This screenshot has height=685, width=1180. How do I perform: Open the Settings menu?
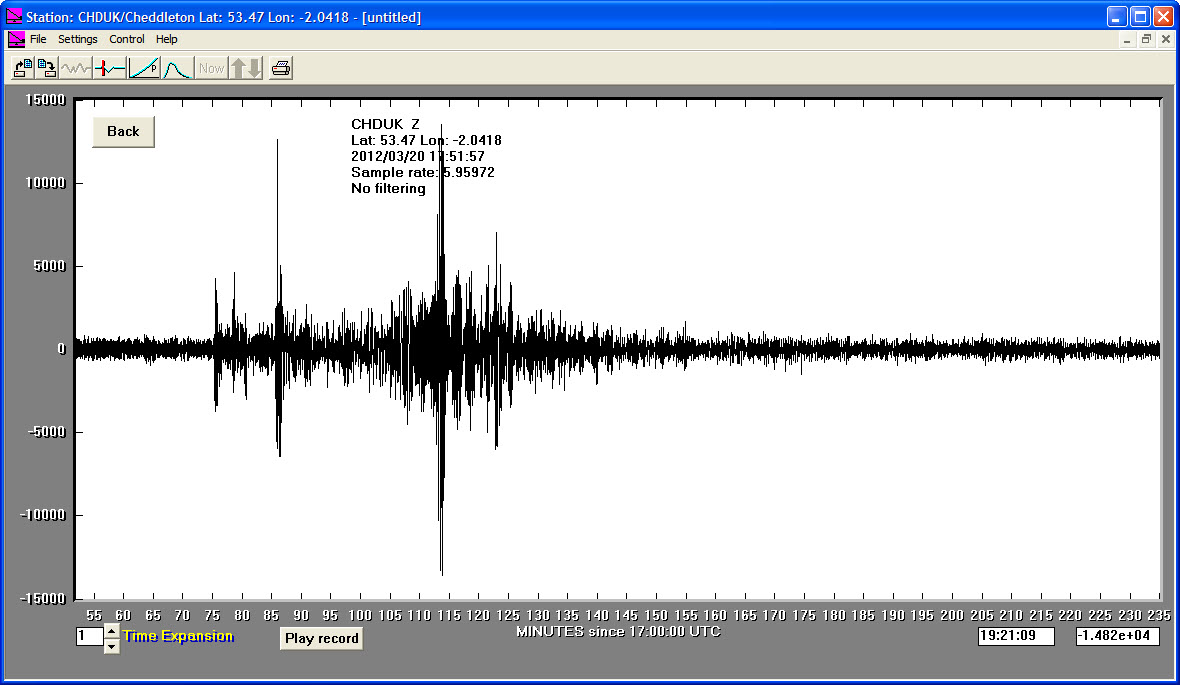[78, 39]
